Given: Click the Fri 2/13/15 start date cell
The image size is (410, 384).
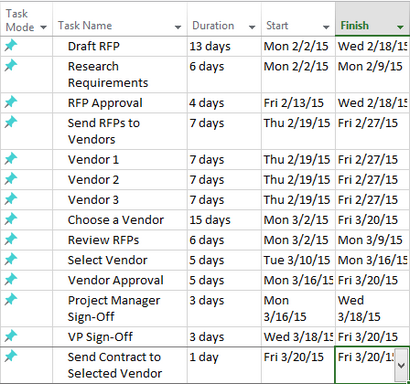Looking at the screenshot, I should click(x=298, y=103).
